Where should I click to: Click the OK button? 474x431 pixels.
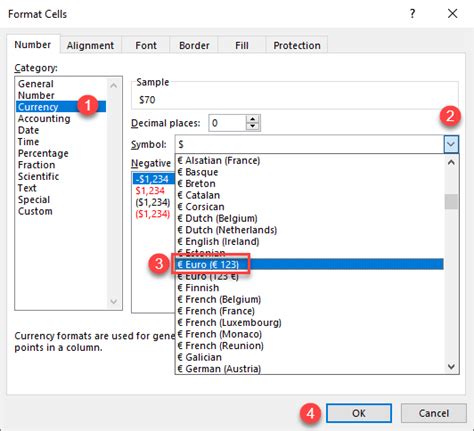[x=359, y=413]
